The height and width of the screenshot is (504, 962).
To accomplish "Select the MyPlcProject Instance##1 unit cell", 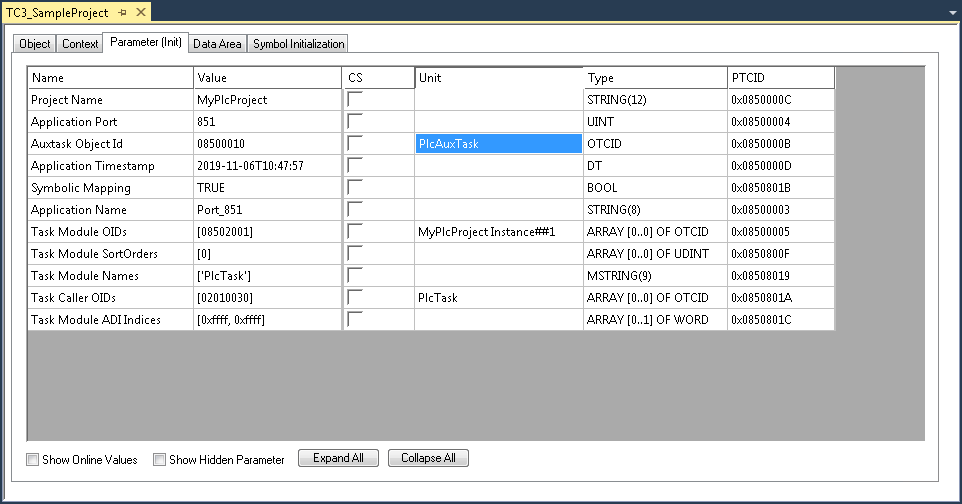I will 499,232.
